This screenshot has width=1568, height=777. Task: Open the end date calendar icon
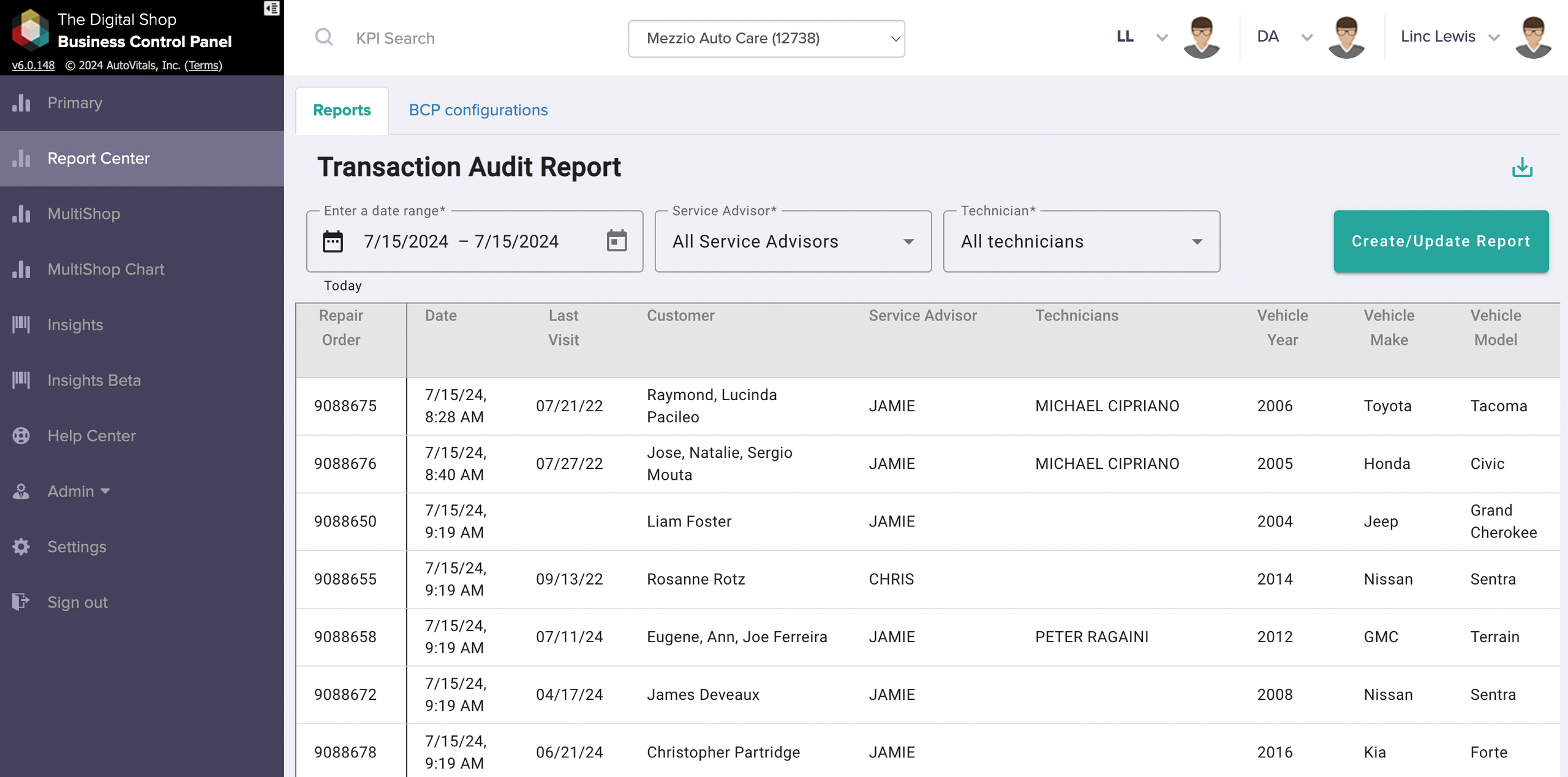point(617,241)
